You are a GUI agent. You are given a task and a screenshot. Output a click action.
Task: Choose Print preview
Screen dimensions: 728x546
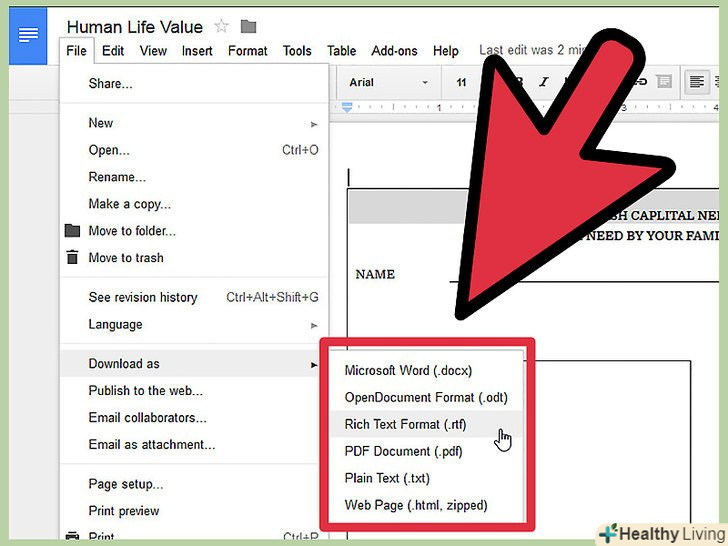(x=194, y=511)
